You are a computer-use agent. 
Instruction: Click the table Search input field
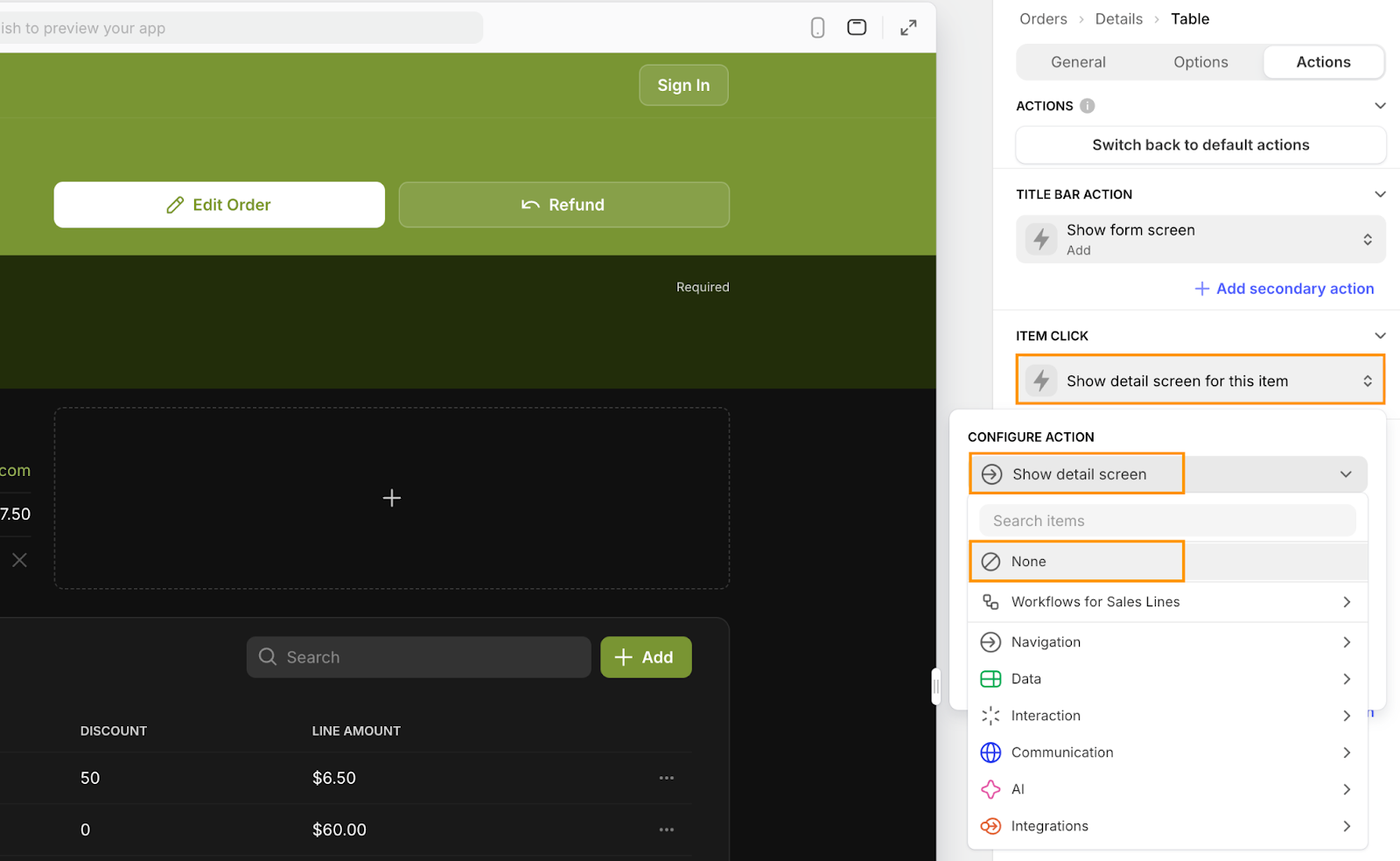point(418,657)
